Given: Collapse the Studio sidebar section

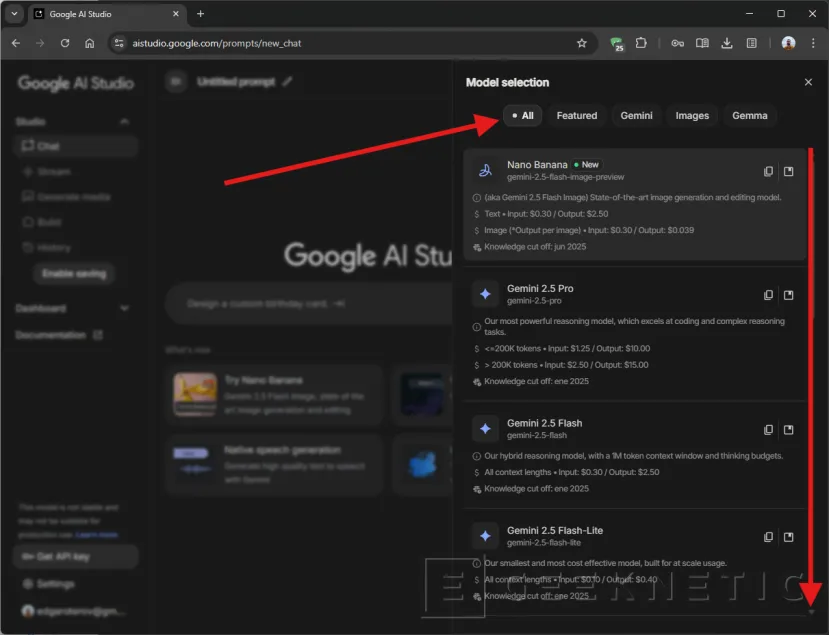Looking at the screenshot, I should [x=124, y=122].
